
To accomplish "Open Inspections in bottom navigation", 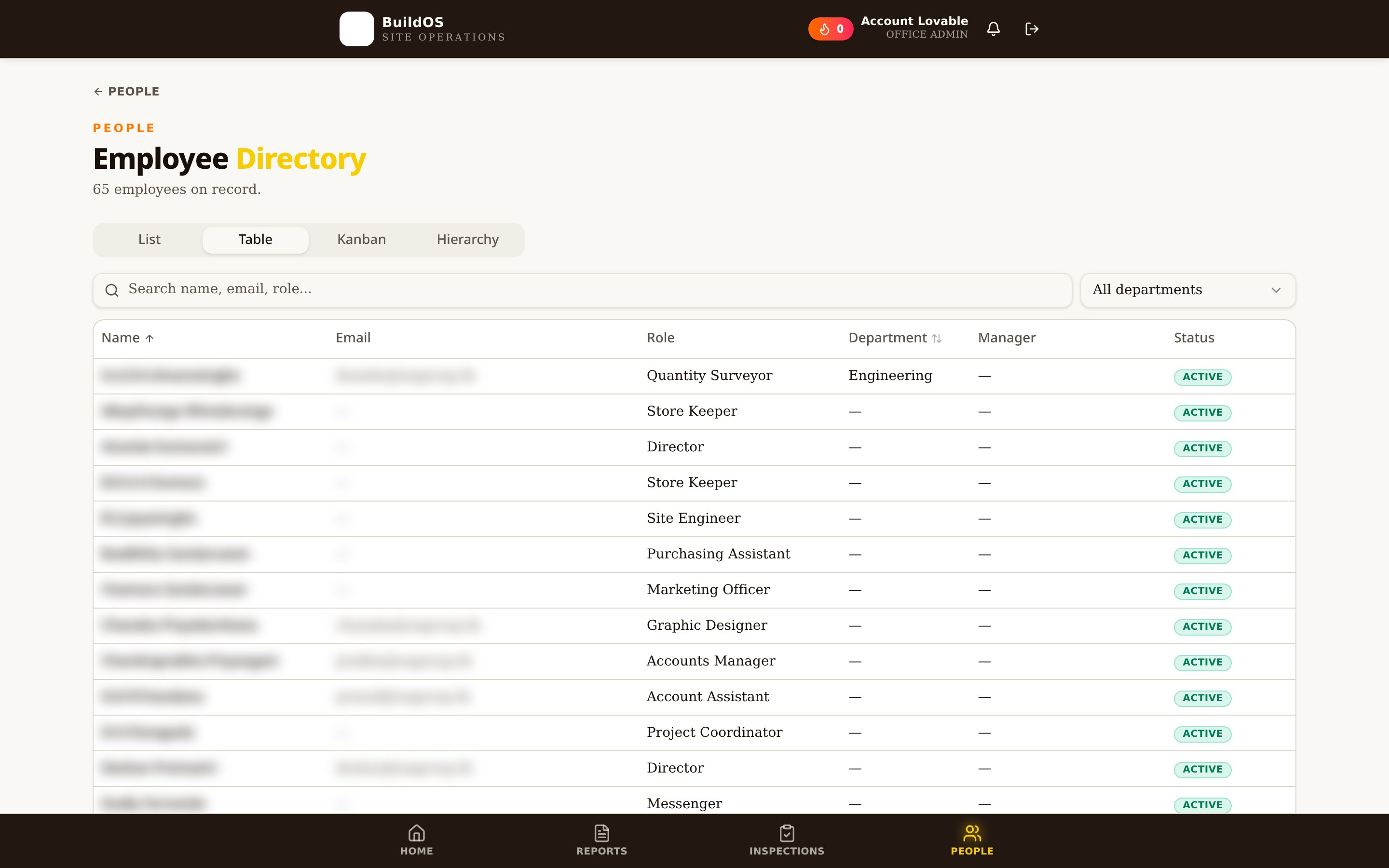I will tap(787, 841).
